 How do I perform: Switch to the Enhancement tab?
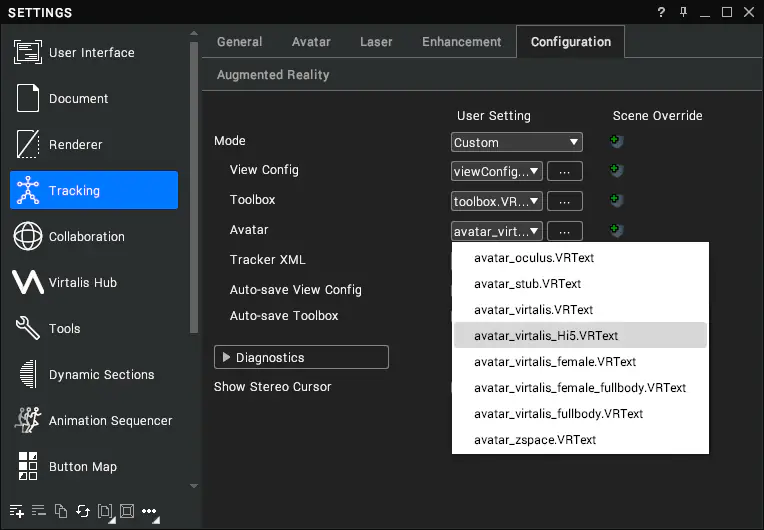461,42
